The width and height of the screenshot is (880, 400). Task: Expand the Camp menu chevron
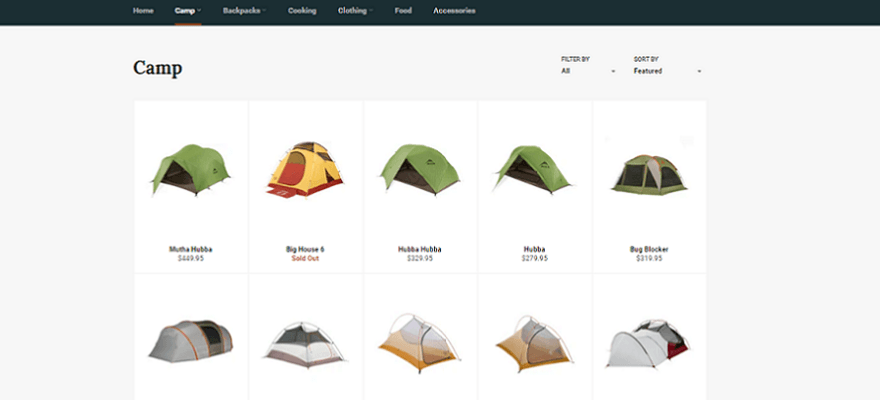coord(199,11)
